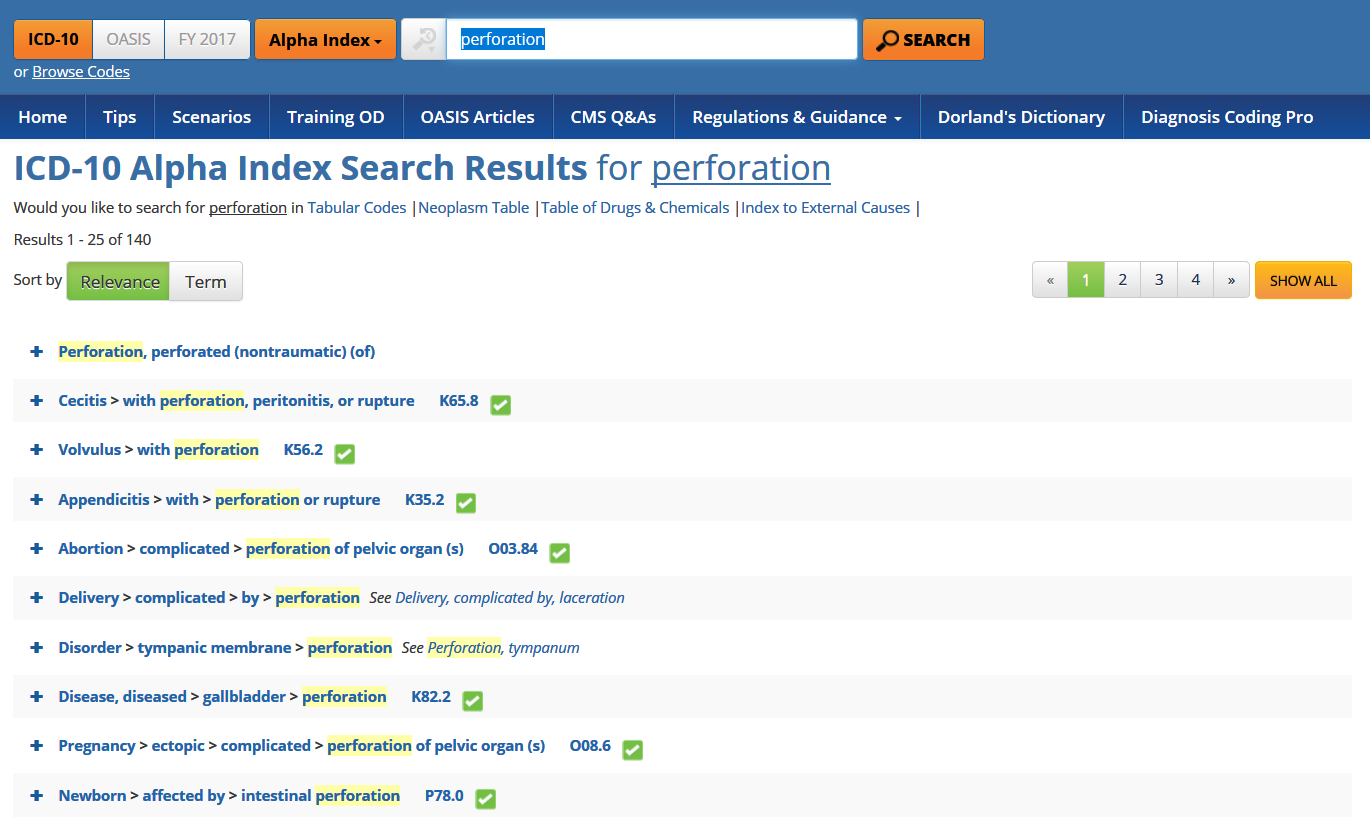Image resolution: width=1370 pixels, height=827 pixels.
Task: Click green checkmark beside K82.2 code
Action: (x=473, y=701)
